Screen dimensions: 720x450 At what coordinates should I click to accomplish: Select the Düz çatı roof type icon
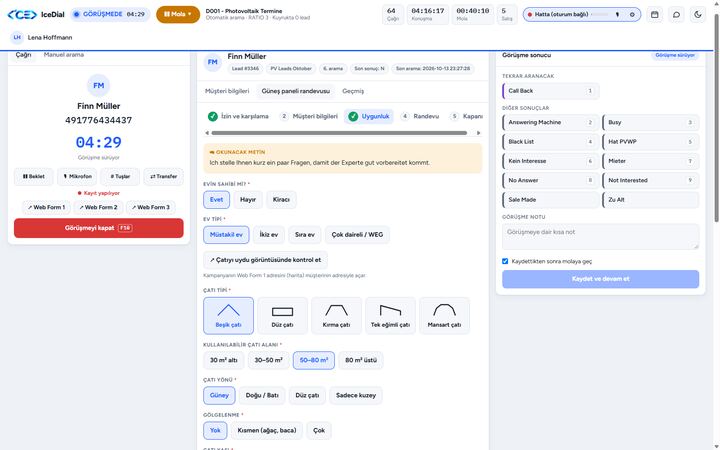(282, 315)
